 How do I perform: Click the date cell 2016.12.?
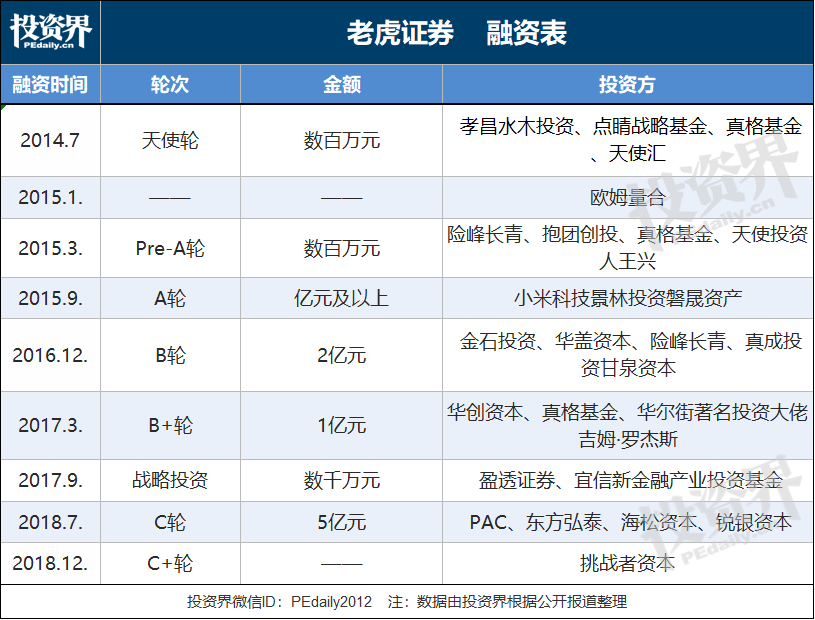[50, 355]
